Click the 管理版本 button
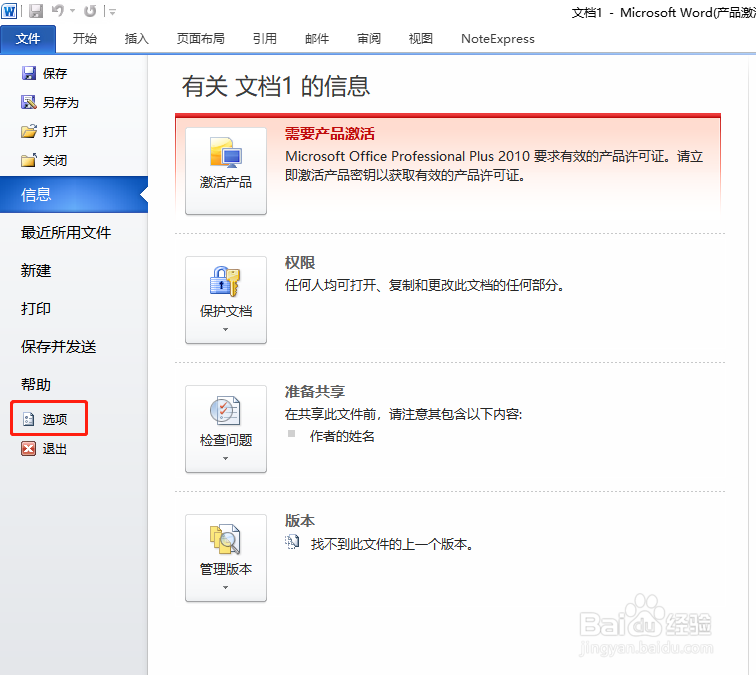Viewport: 756px width, 675px height. coord(226,558)
